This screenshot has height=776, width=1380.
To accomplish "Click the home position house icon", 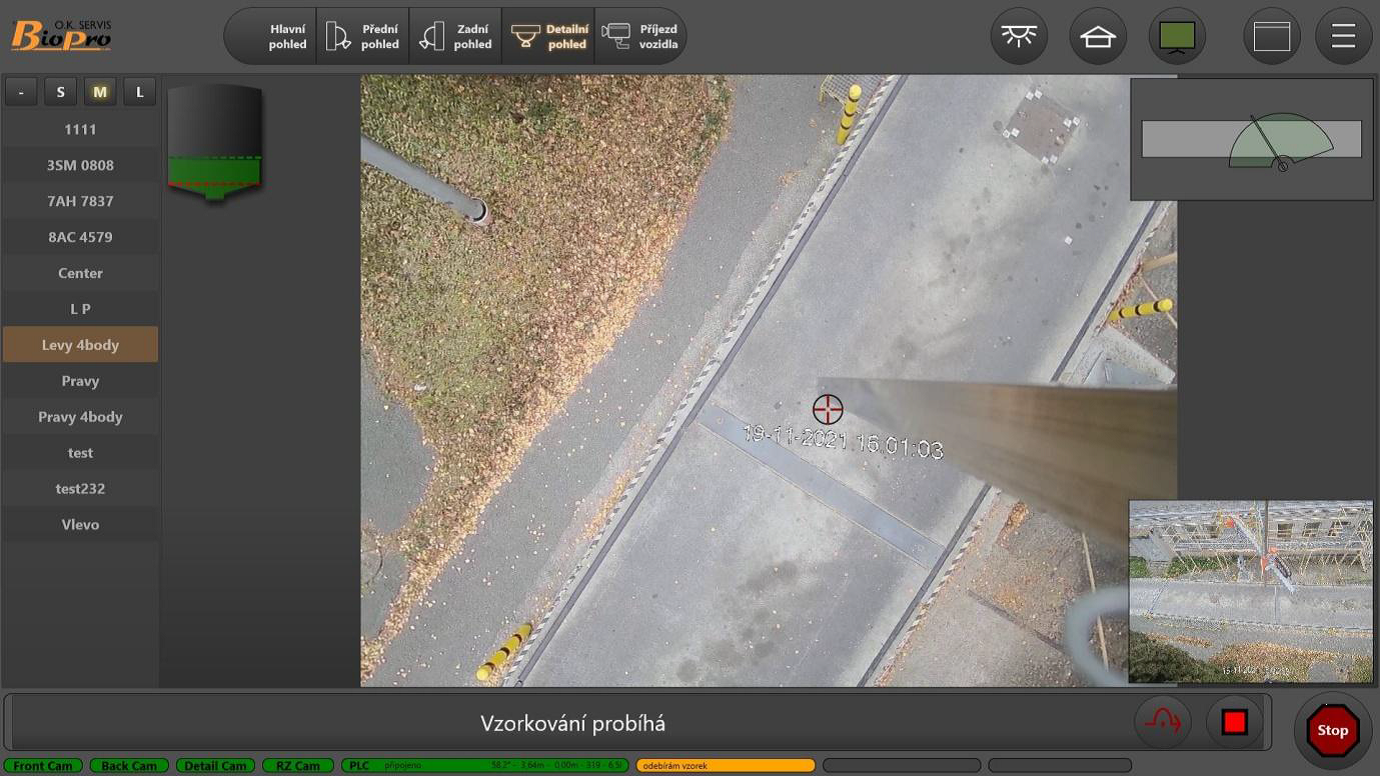I will [1097, 37].
